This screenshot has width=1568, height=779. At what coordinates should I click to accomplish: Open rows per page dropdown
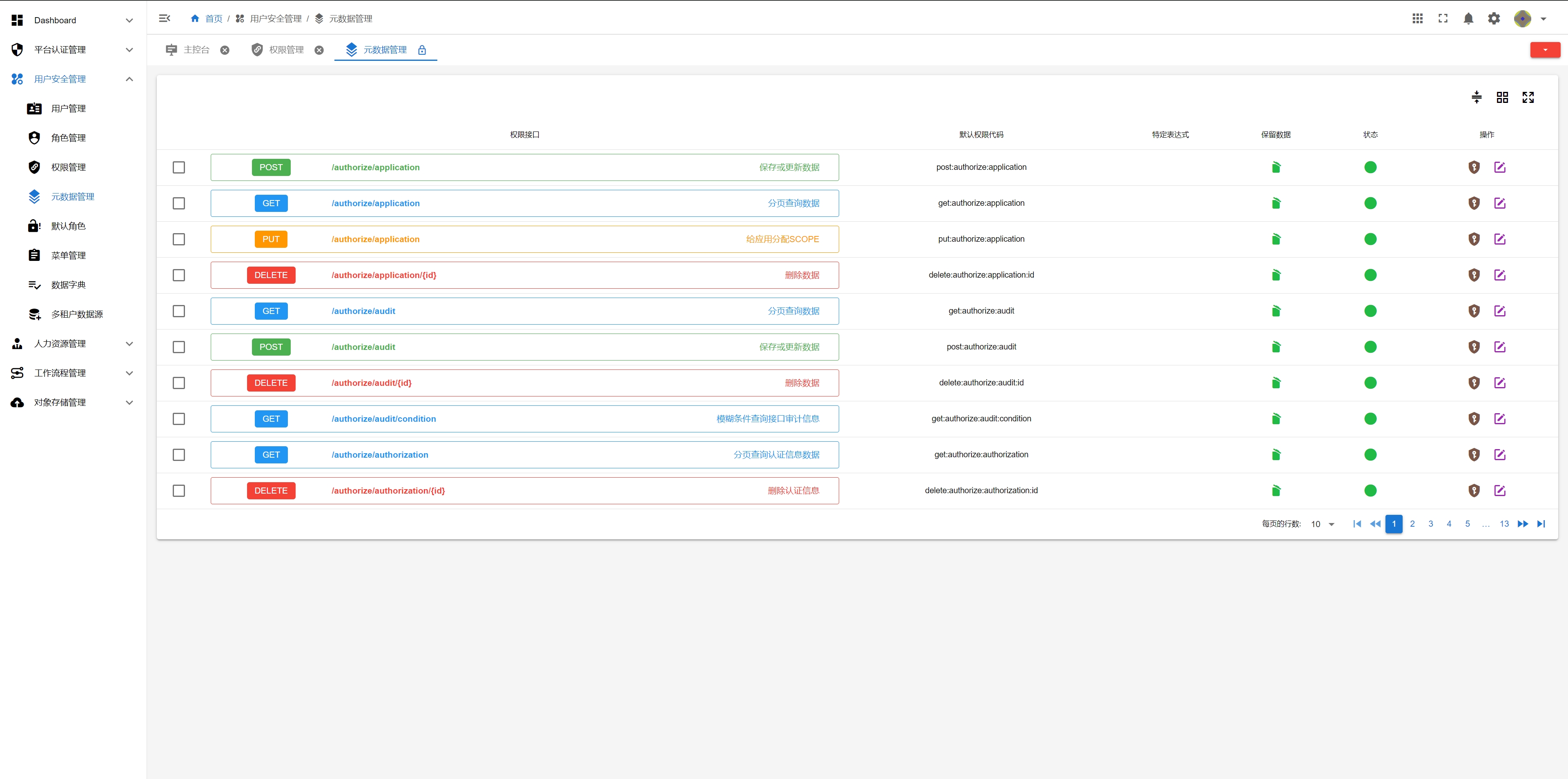pos(1323,524)
